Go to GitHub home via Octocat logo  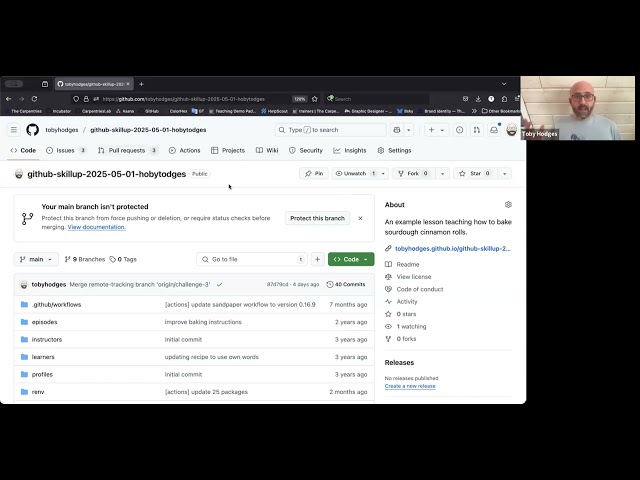click(x=33, y=130)
